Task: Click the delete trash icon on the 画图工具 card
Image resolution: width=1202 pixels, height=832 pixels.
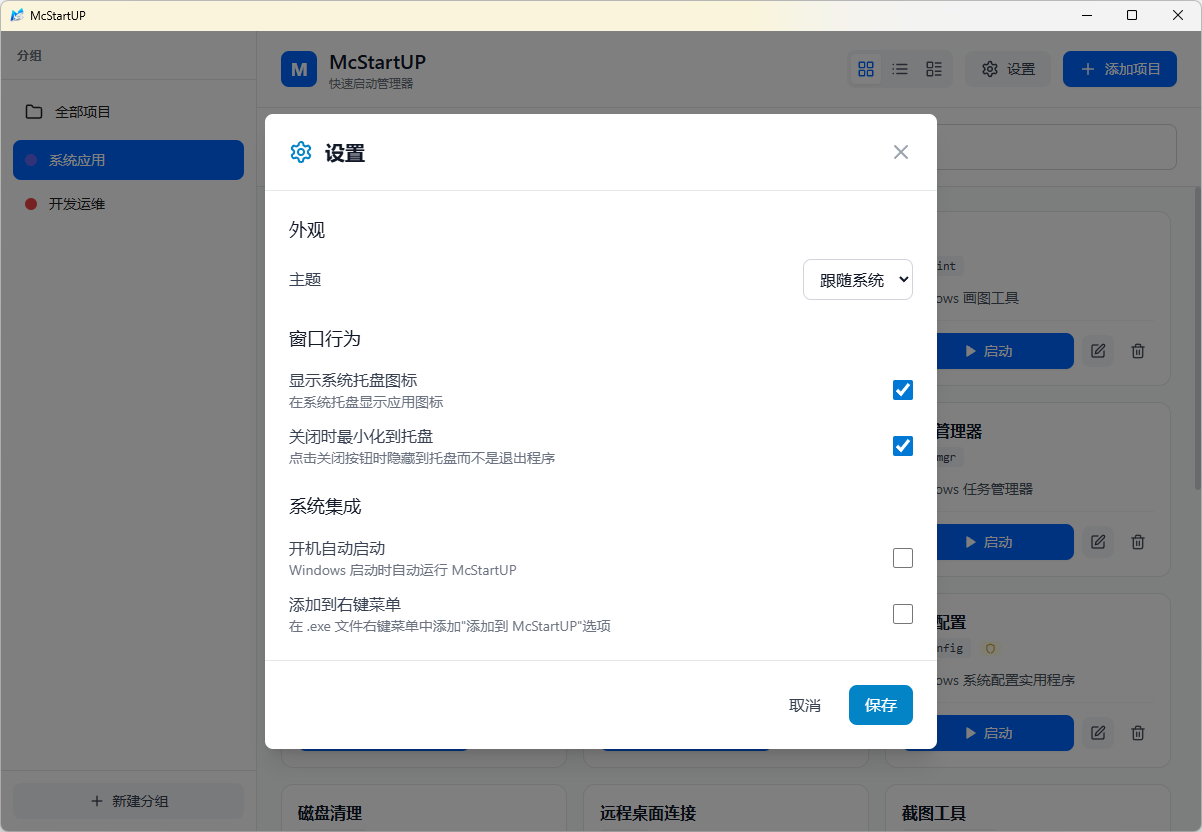Action: point(1137,351)
